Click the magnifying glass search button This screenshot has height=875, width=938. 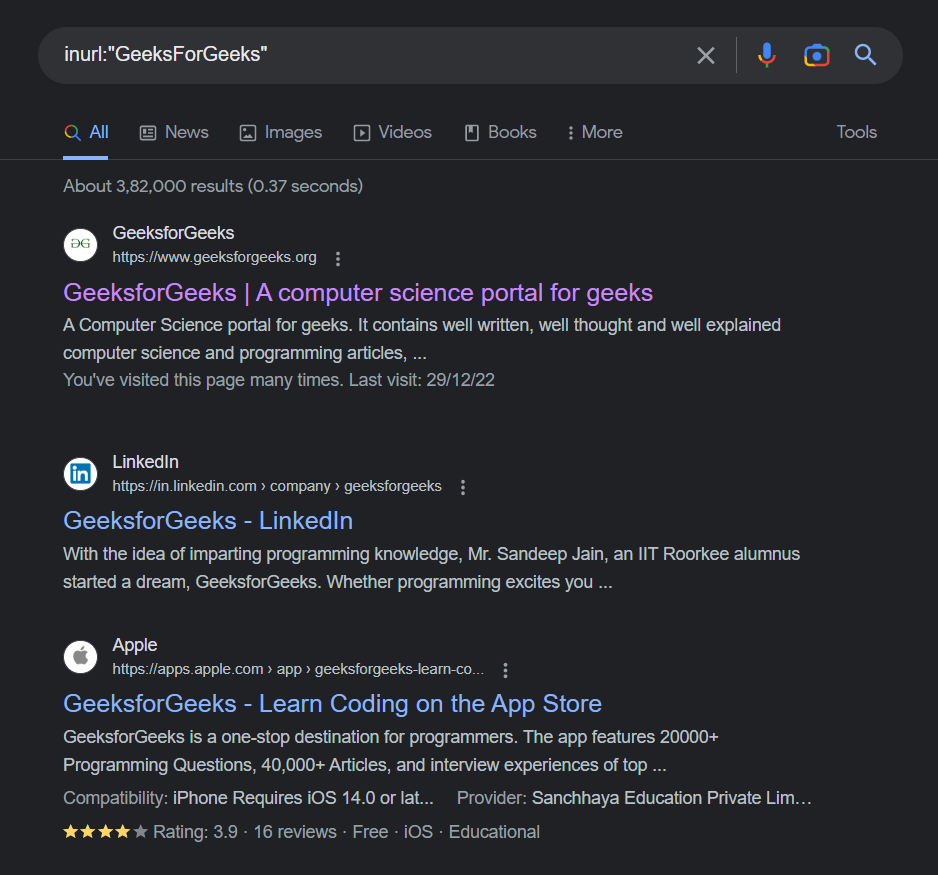(866, 55)
